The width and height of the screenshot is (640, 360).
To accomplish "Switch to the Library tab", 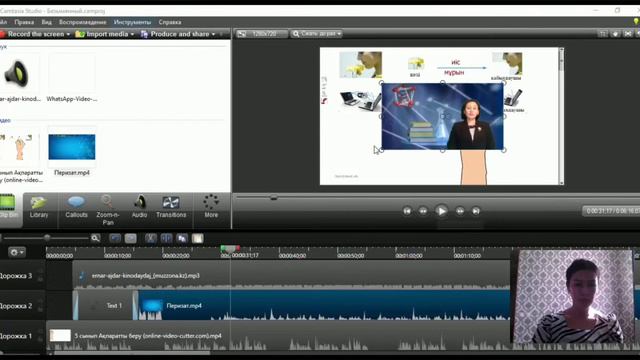I will pyautogui.click(x=39, y=207).
